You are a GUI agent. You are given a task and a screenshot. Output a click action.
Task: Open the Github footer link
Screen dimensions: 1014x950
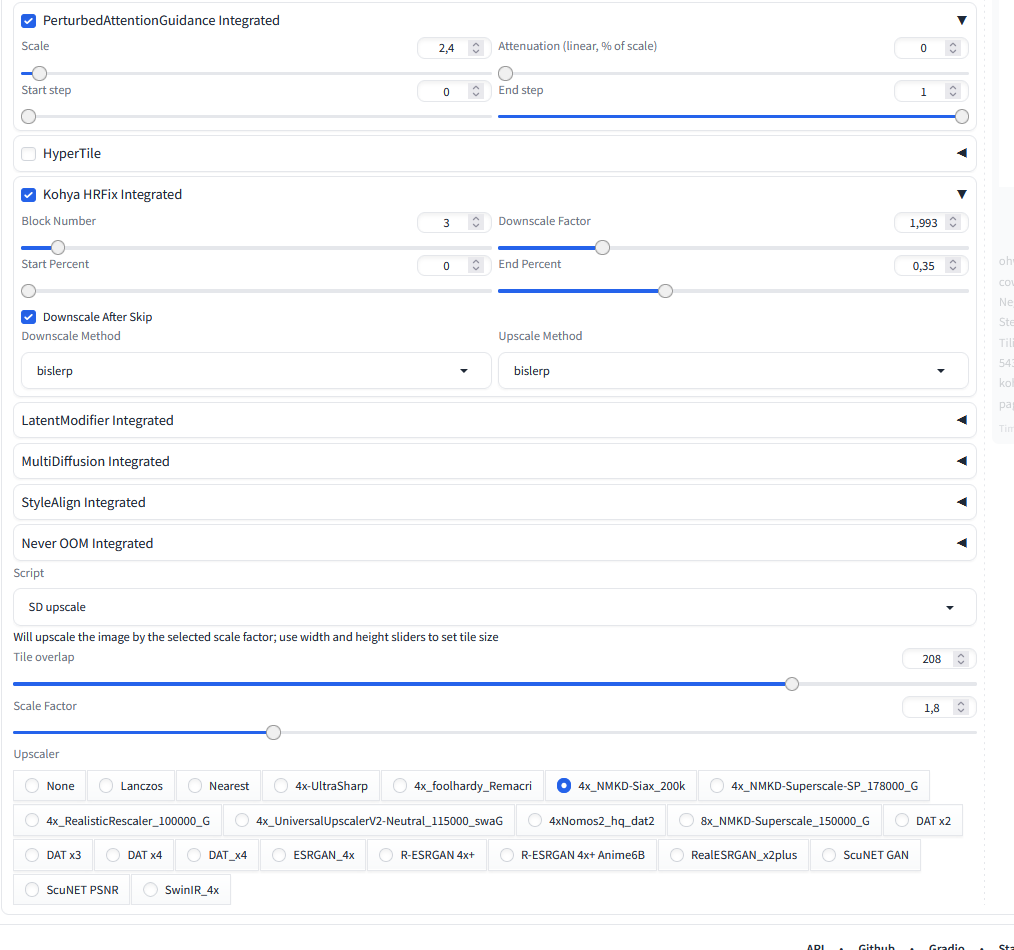coord(876,947)
